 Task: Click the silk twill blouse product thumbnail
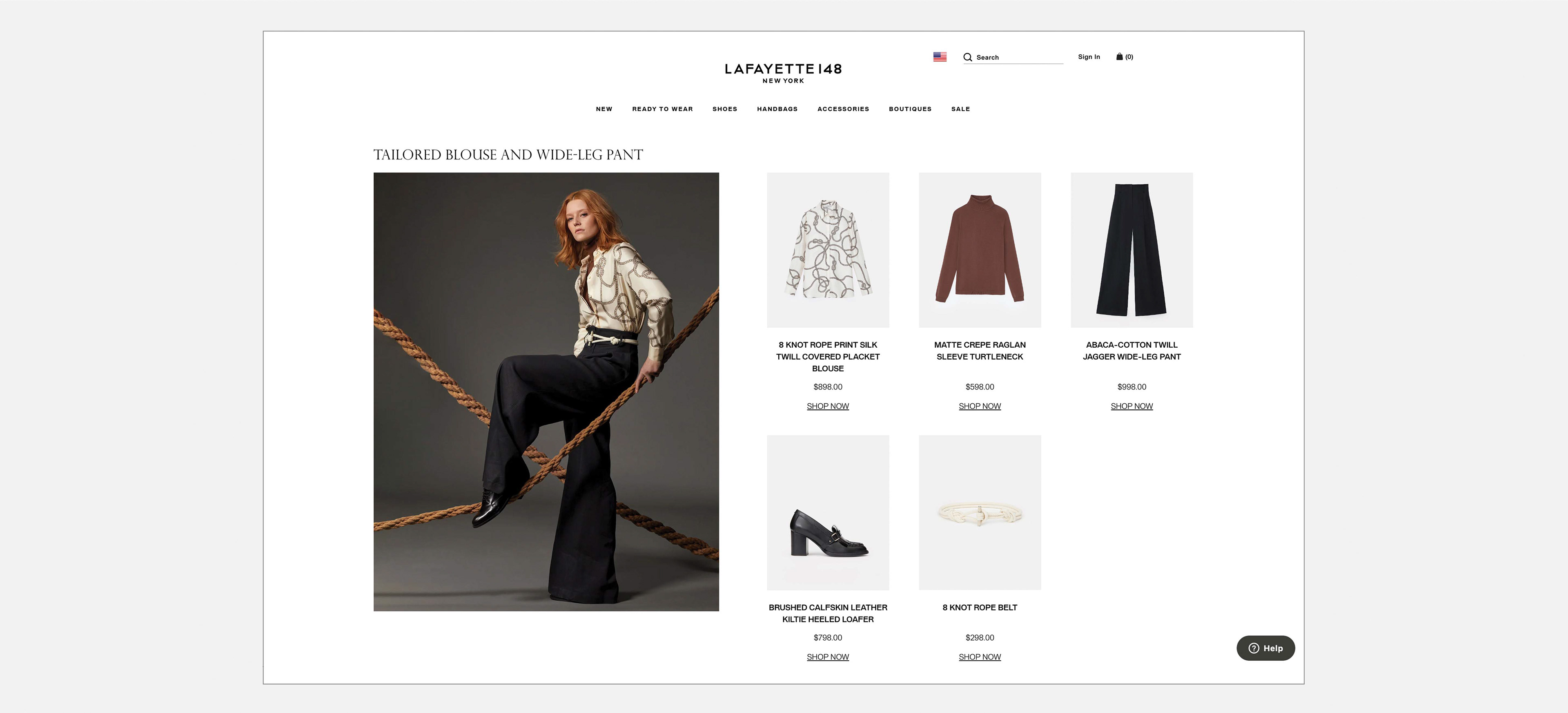pos(828,250)
